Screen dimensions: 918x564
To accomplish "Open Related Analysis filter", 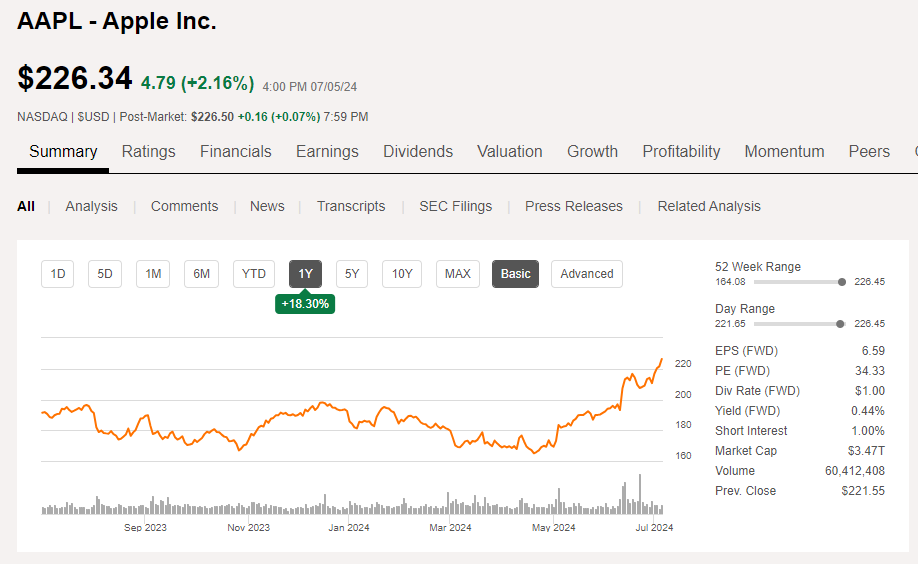I will pos(709,206).
